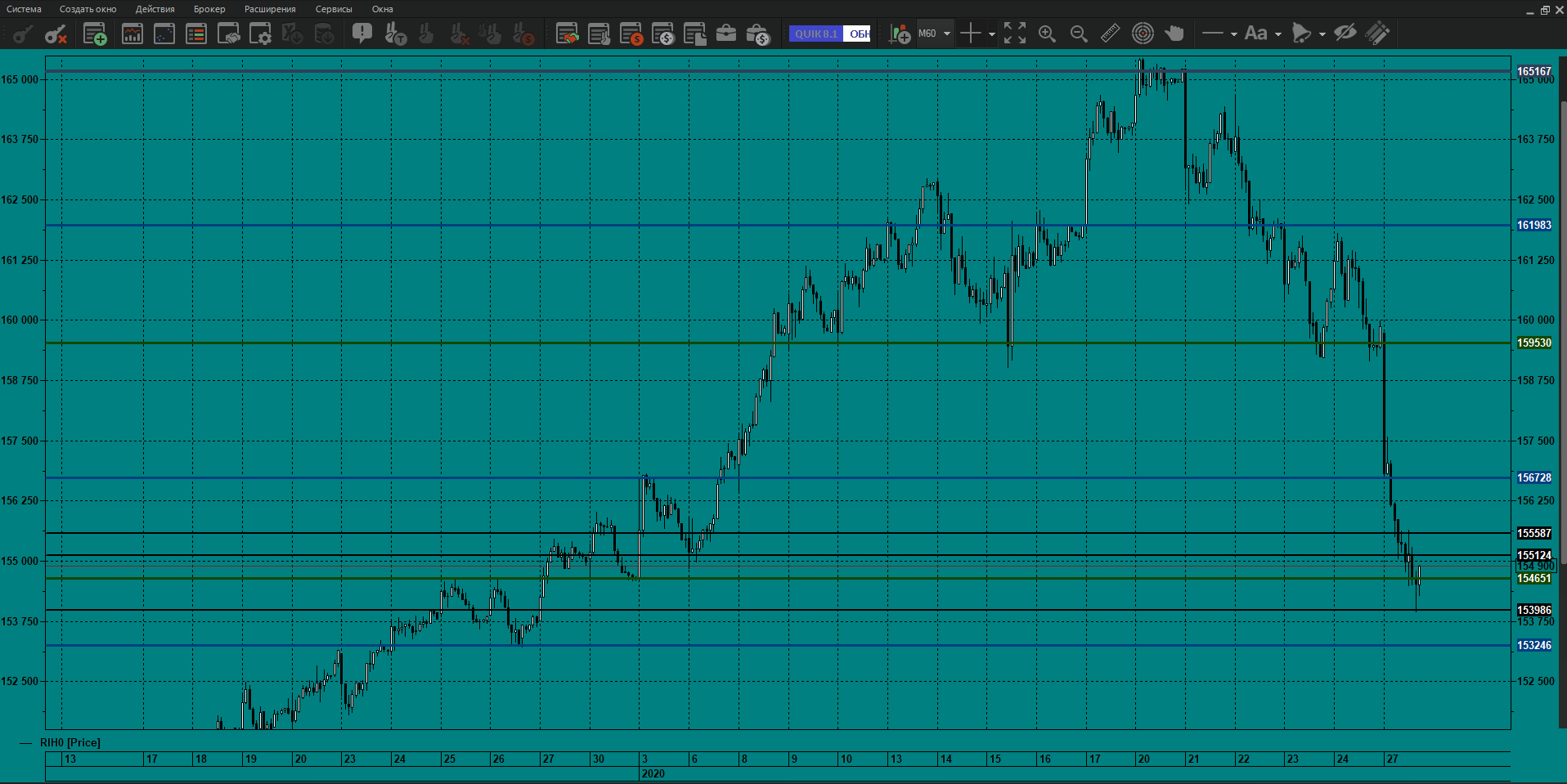Restore the window using the restore button

[1545, 10]
